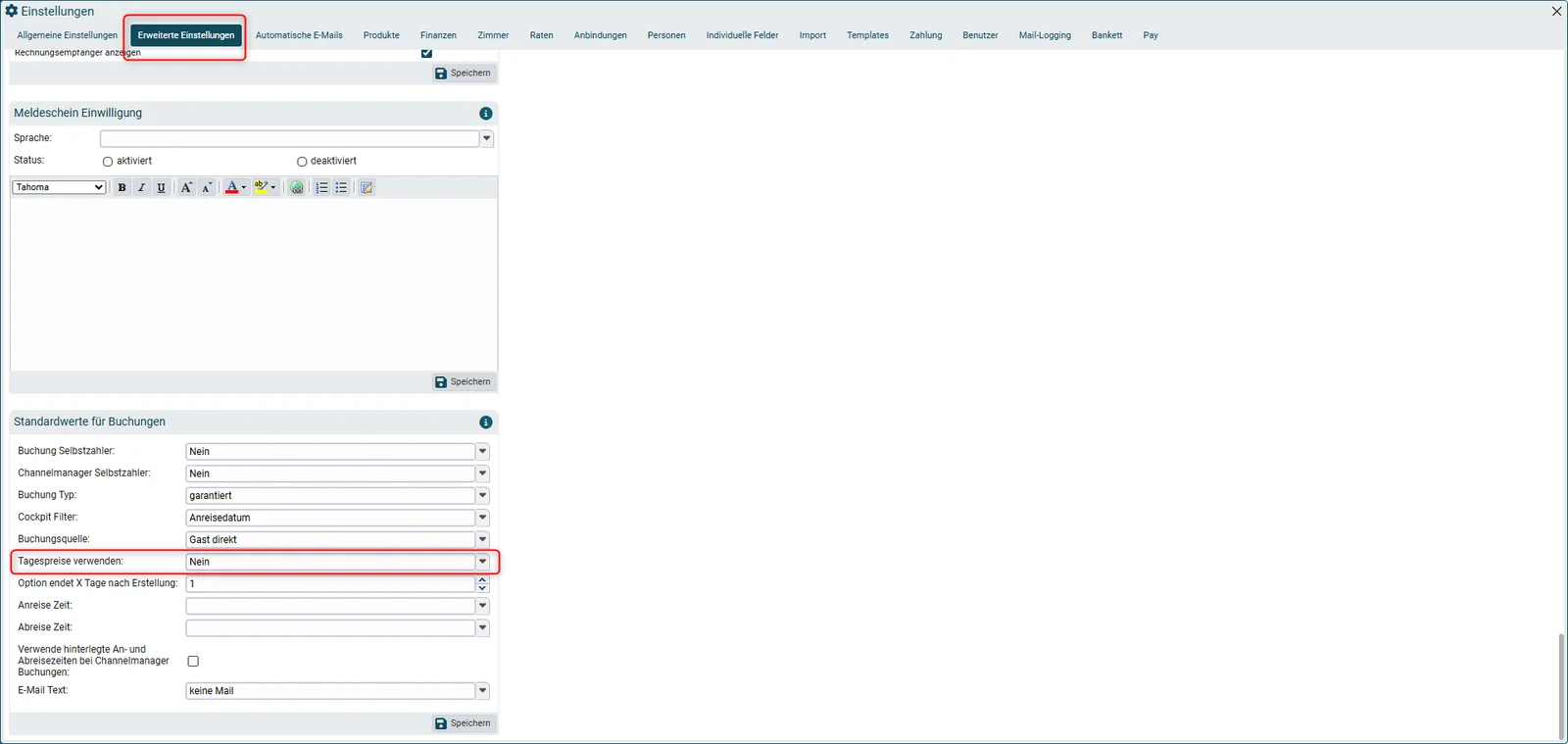This screenshot has width=1568, height=744.
Task: Click the Einstellungen gear icon
Action: pos(12,11)
